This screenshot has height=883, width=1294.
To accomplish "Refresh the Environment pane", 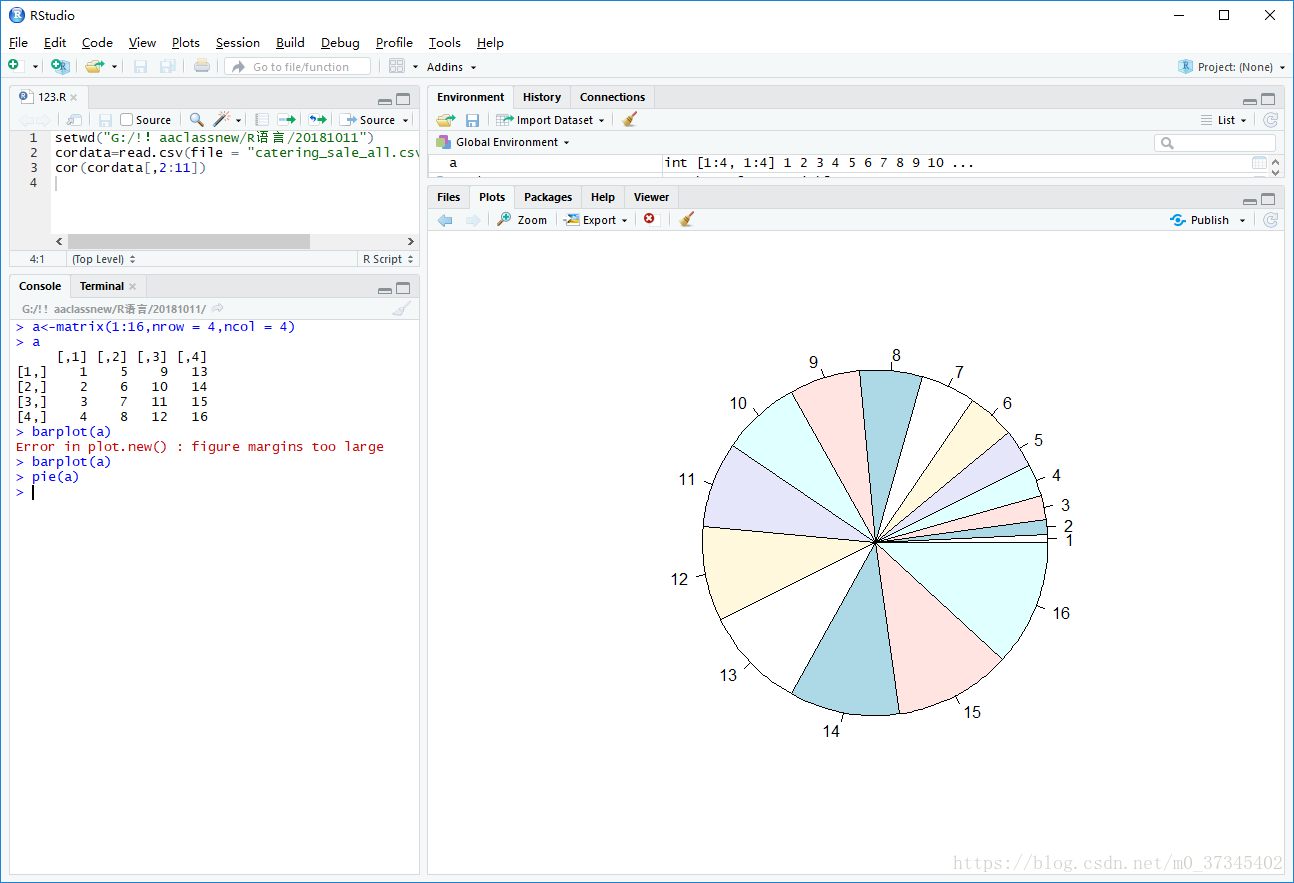I will coord(1270,120).
